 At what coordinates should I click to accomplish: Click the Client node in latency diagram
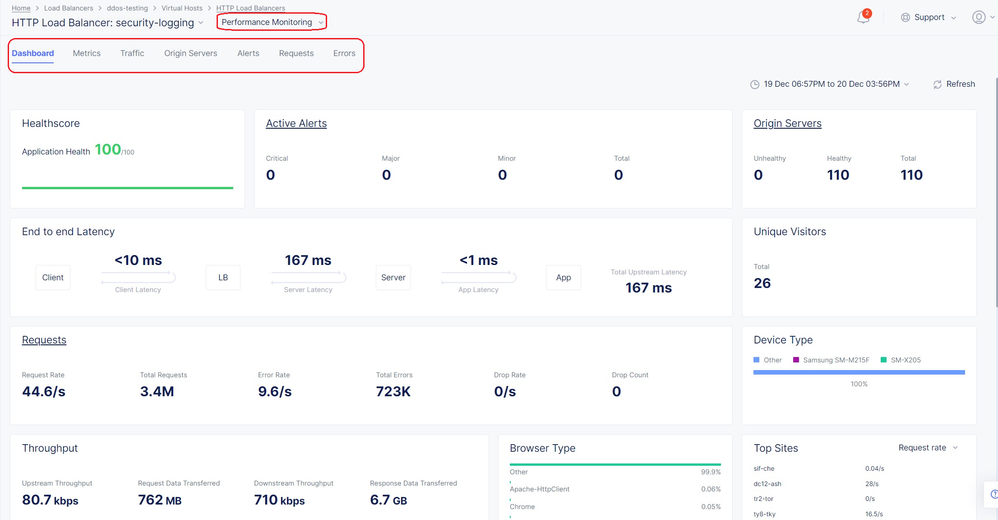click(x=53, y=277)
